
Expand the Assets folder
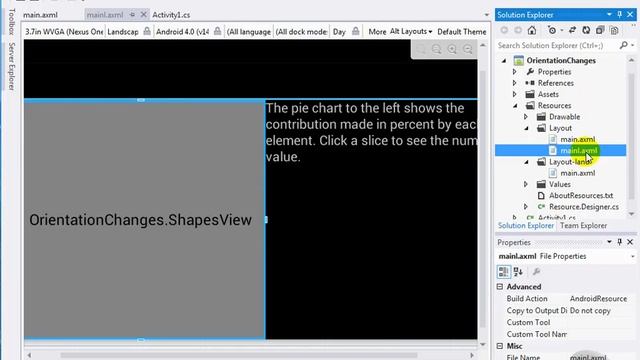click(x=515, y=94)
